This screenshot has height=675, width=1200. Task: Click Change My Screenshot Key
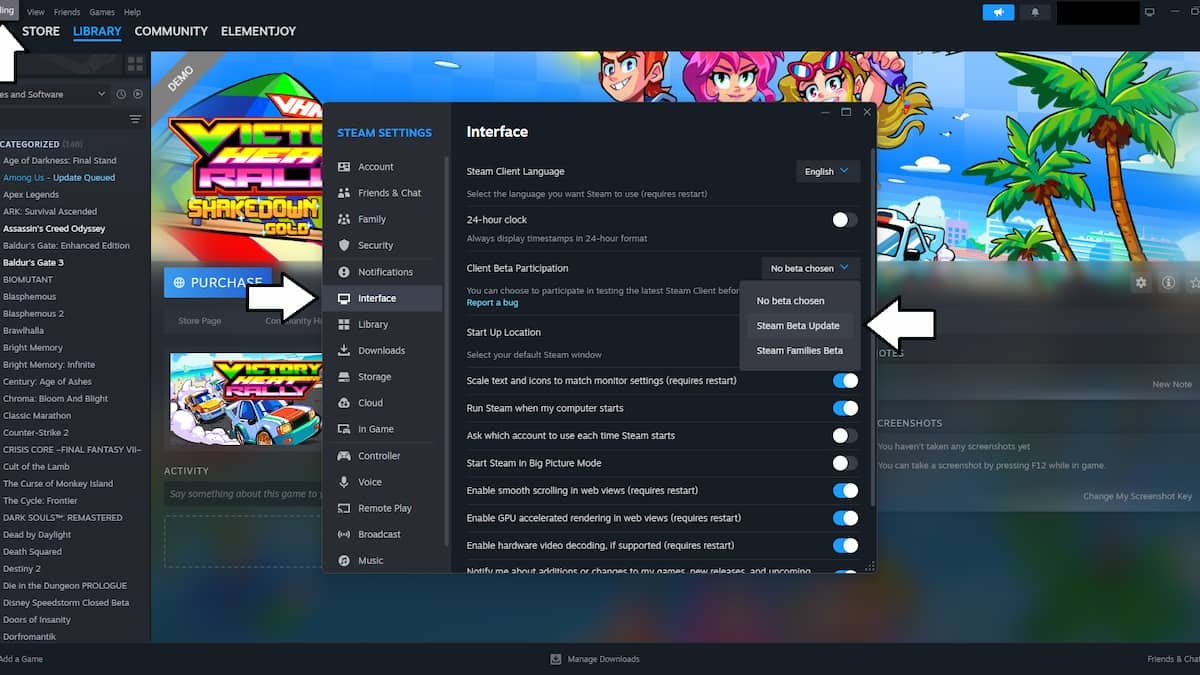(1137, 496)
